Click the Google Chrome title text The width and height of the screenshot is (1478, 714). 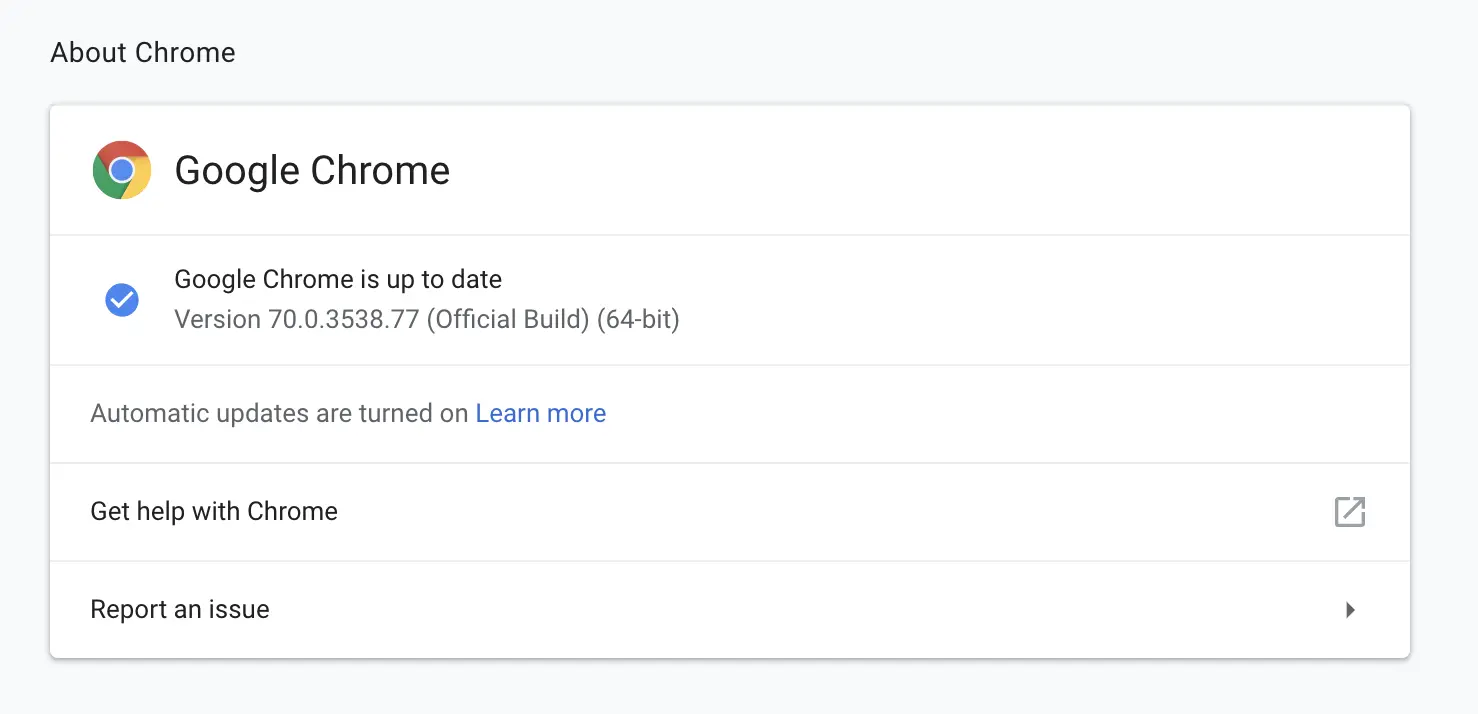tap(312, 171)
